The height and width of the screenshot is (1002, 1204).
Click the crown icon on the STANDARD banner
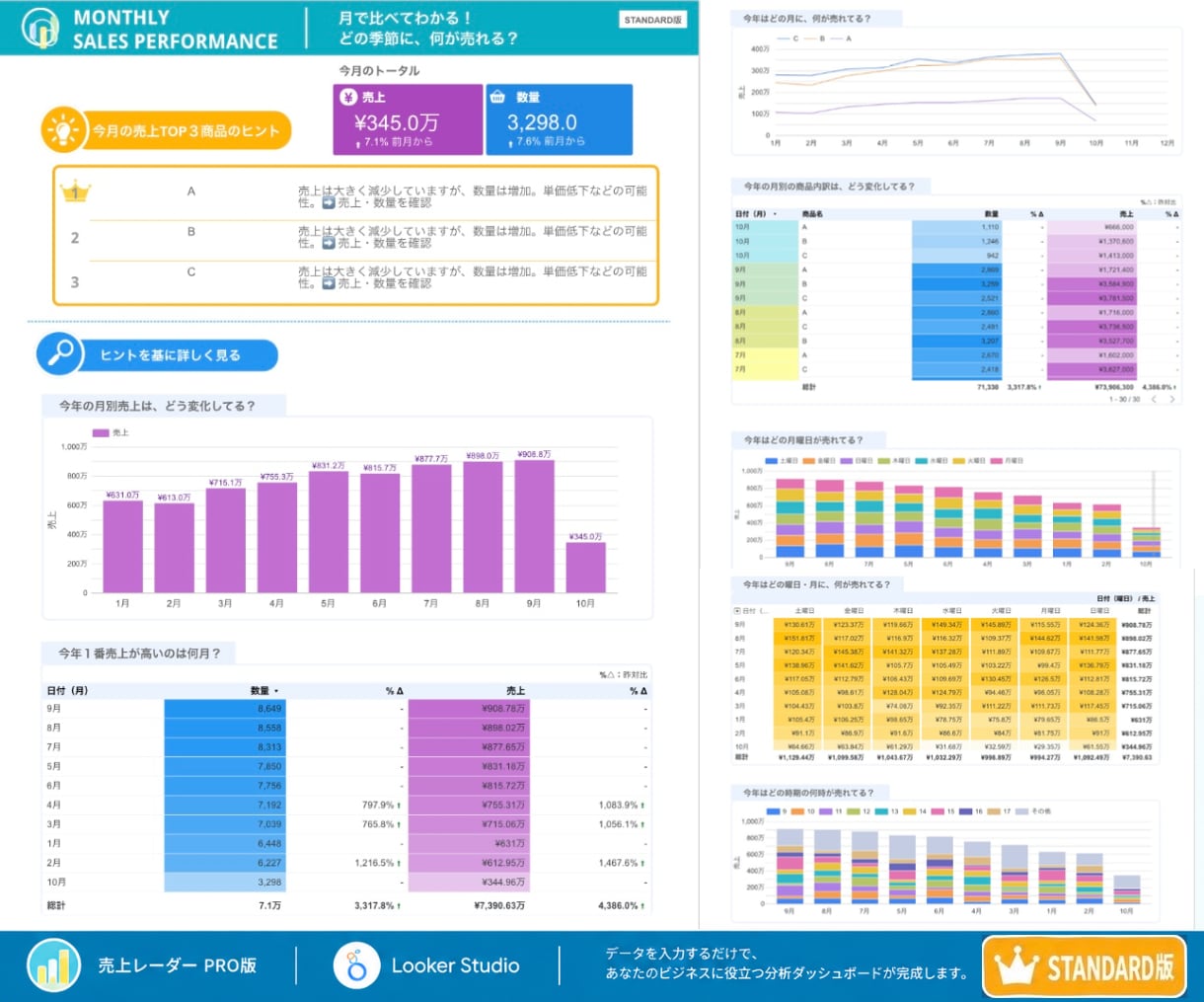point(1016,967)
